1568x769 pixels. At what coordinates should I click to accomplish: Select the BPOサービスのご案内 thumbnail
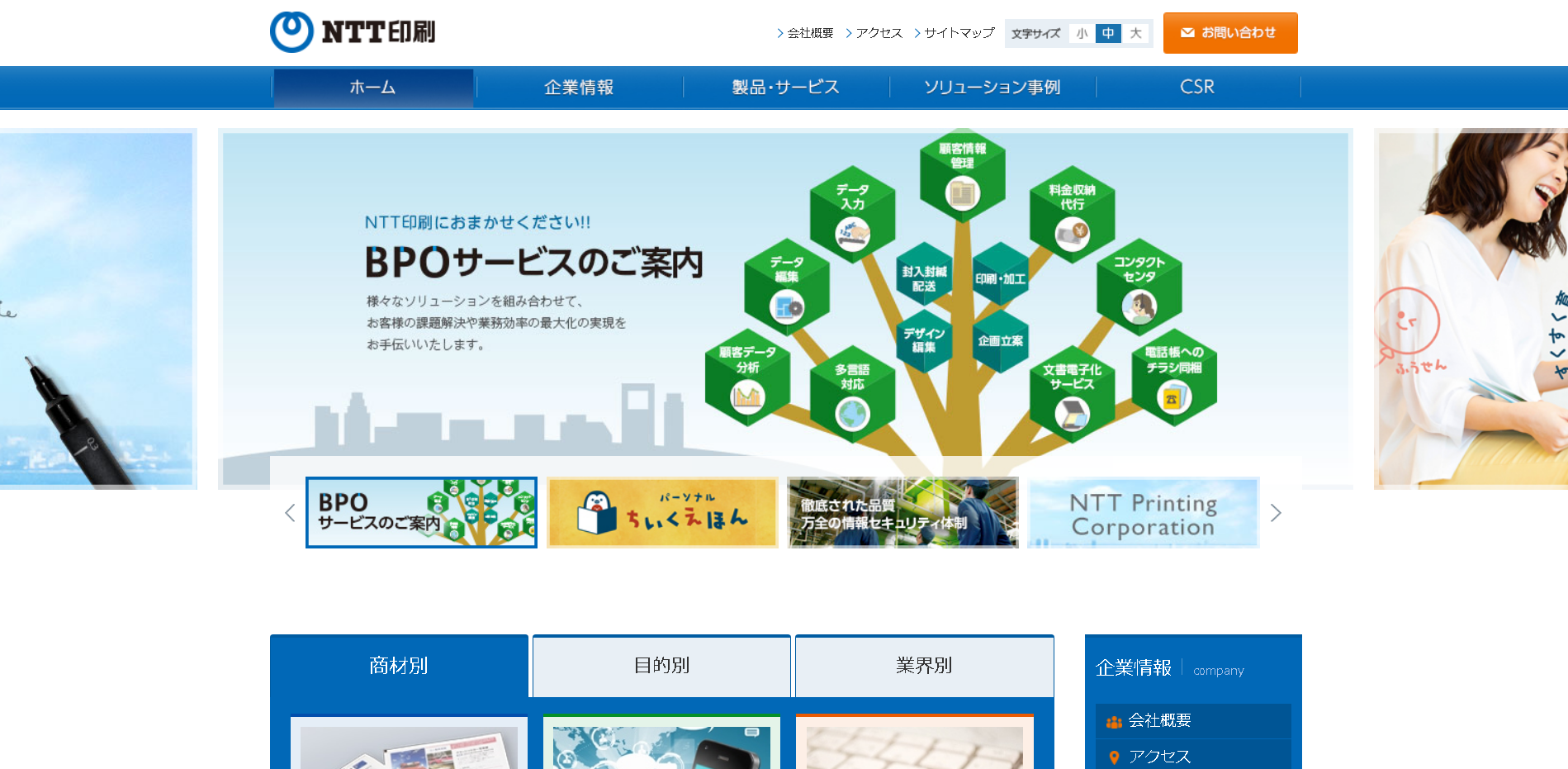(x=421, y=512)
